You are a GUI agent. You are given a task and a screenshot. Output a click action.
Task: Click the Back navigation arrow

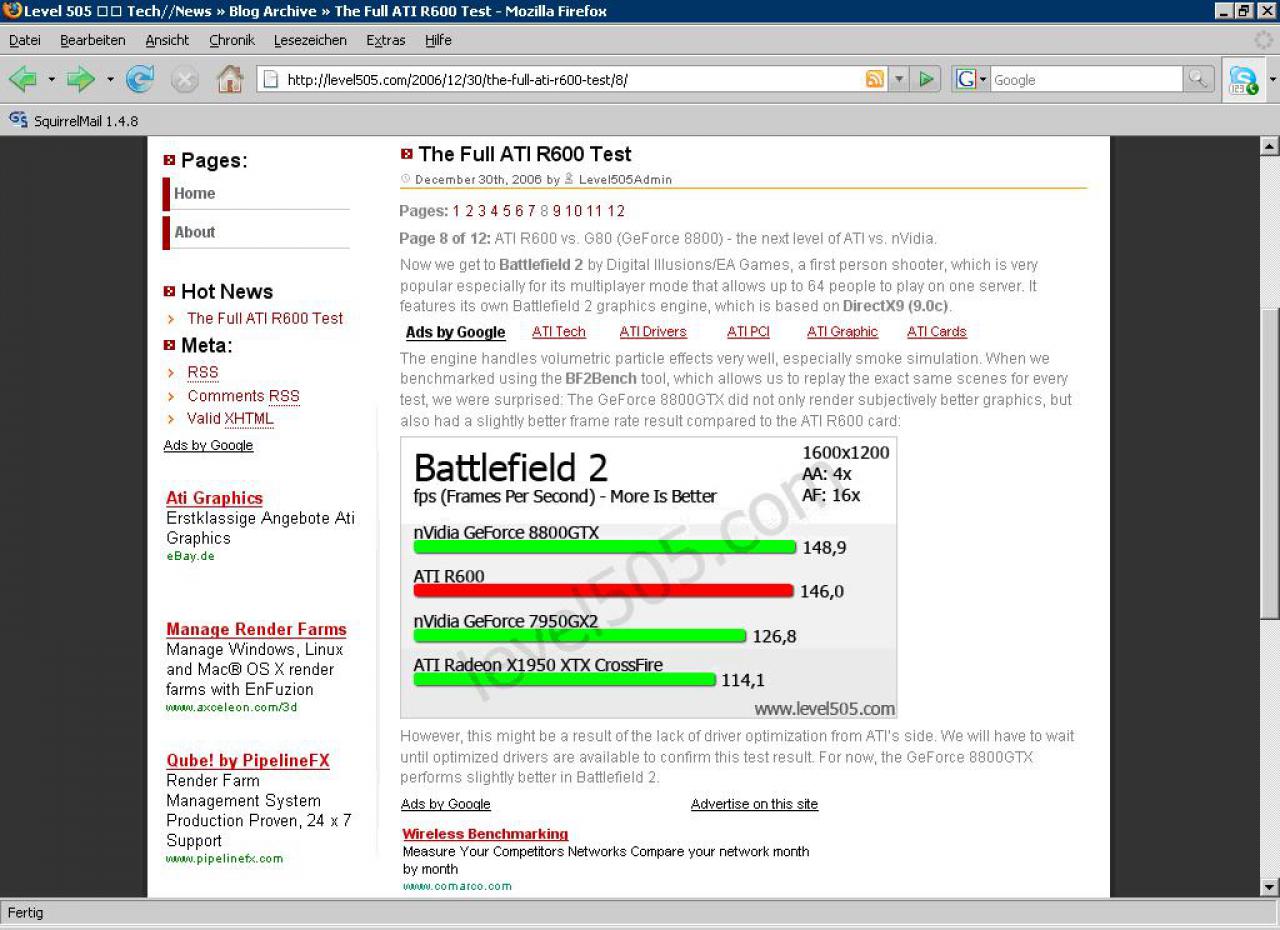[x=23, y=80]
